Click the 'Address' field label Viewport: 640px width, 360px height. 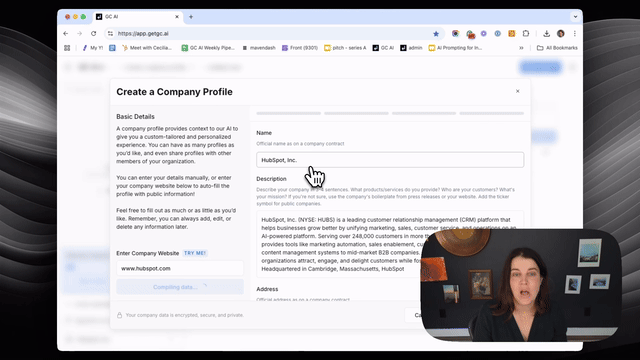[x=267, y=289]
